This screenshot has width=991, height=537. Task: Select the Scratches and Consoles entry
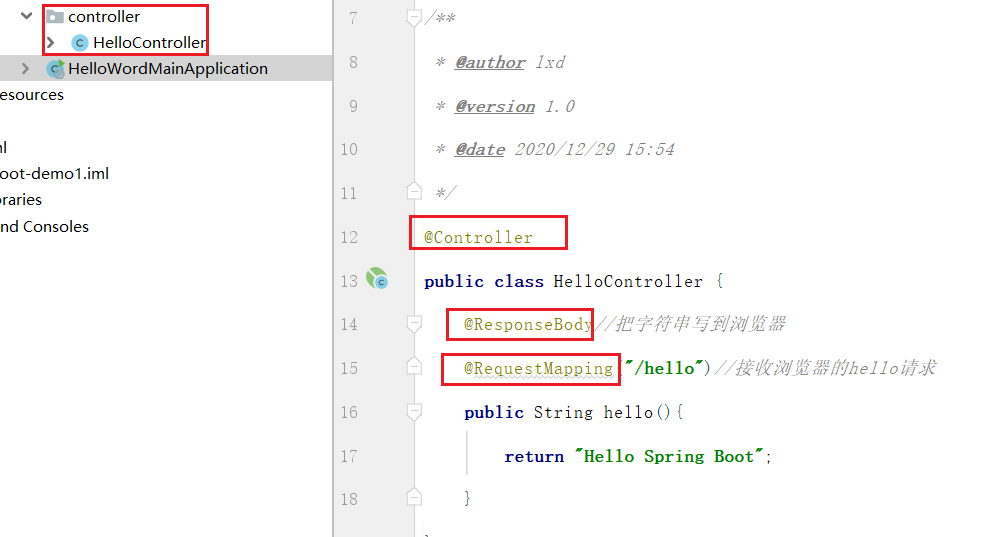tap(44, 226)
